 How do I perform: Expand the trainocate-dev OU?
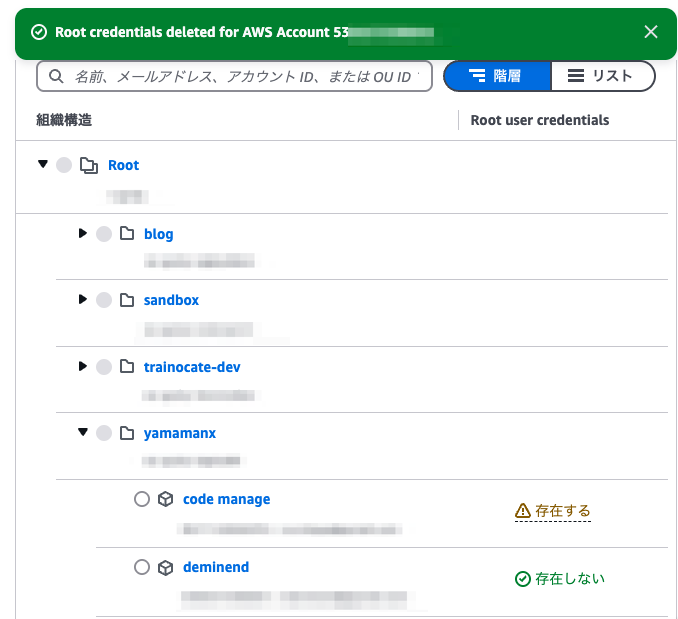click(83, 366)
